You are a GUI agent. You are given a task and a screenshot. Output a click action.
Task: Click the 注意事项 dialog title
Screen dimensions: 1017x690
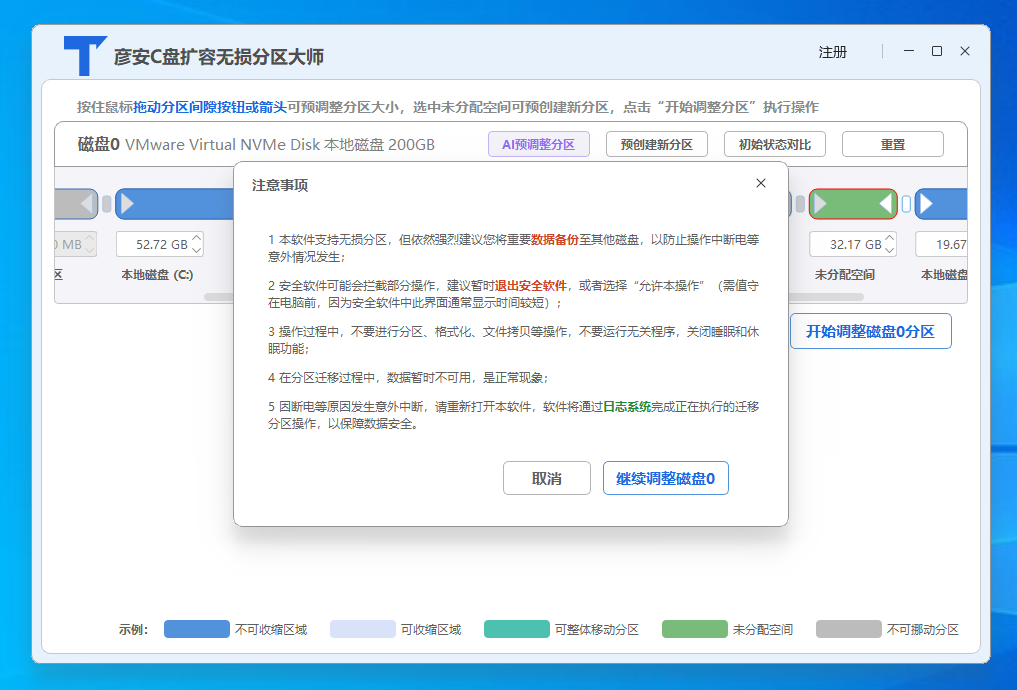click(280, 185)
